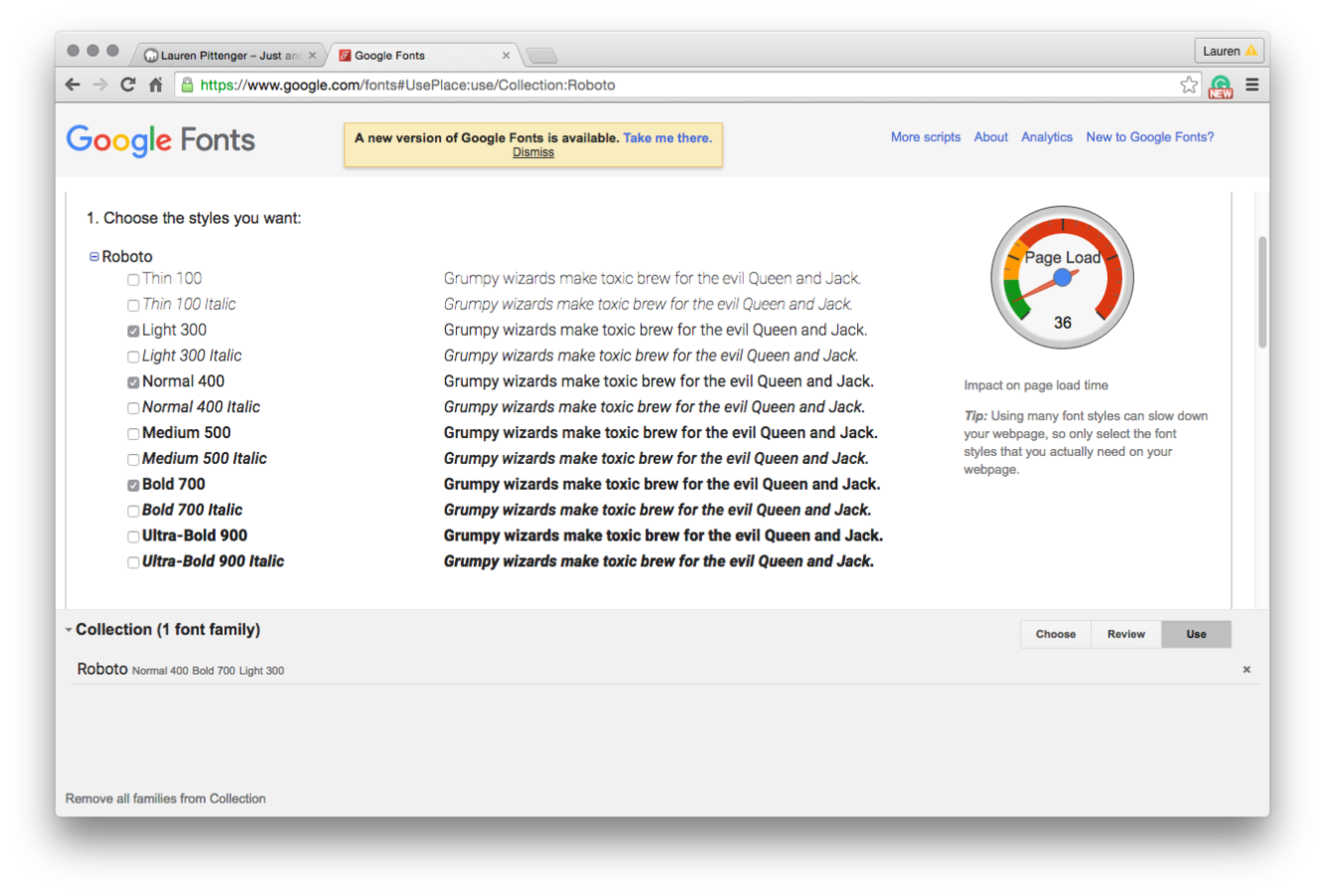Go back using the browser back arrow
Image resolution: width=1325 pixels, height=896 pixels.
point(73,85)
